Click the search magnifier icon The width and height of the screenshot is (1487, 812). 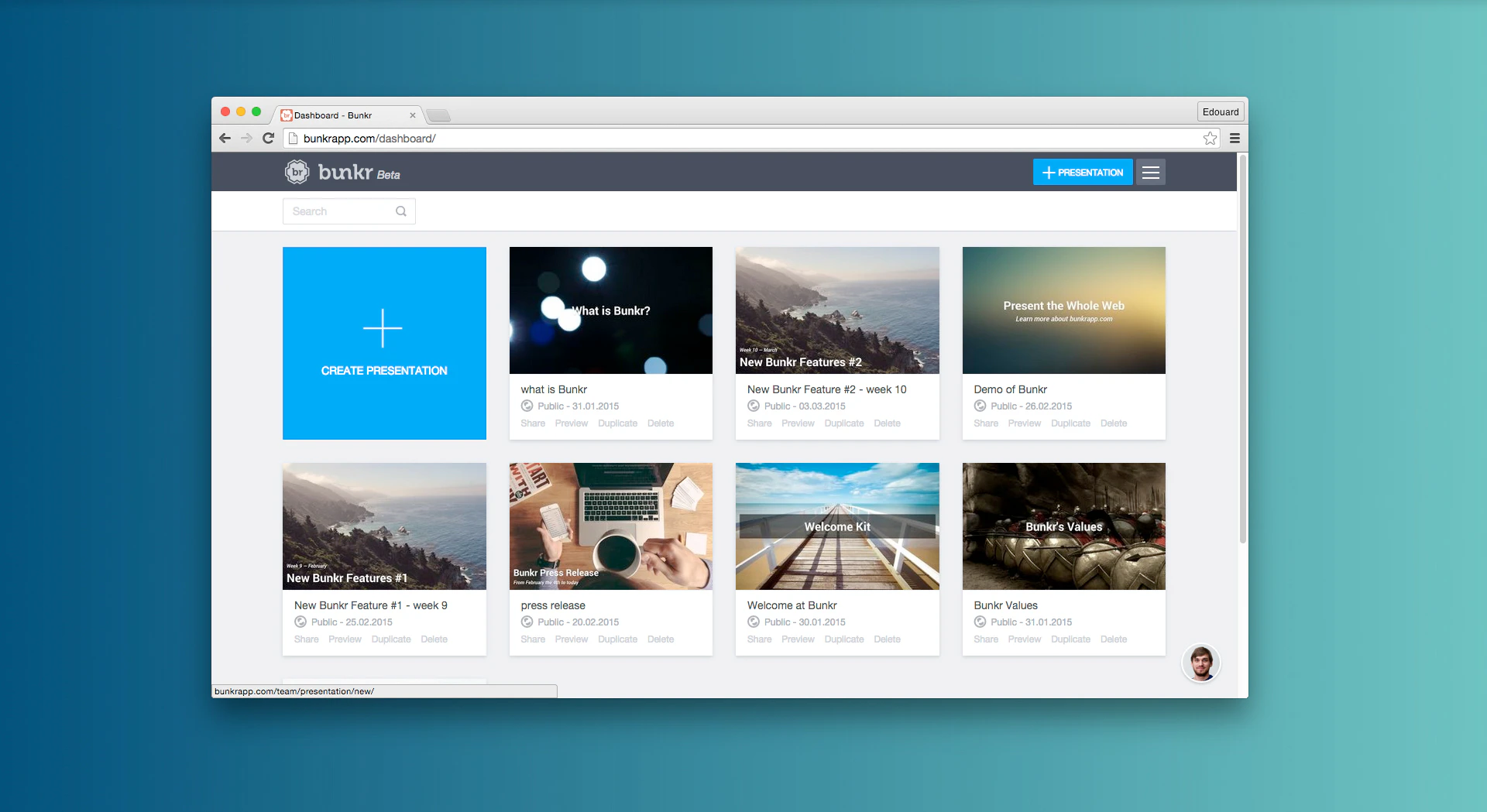(401, 211)
